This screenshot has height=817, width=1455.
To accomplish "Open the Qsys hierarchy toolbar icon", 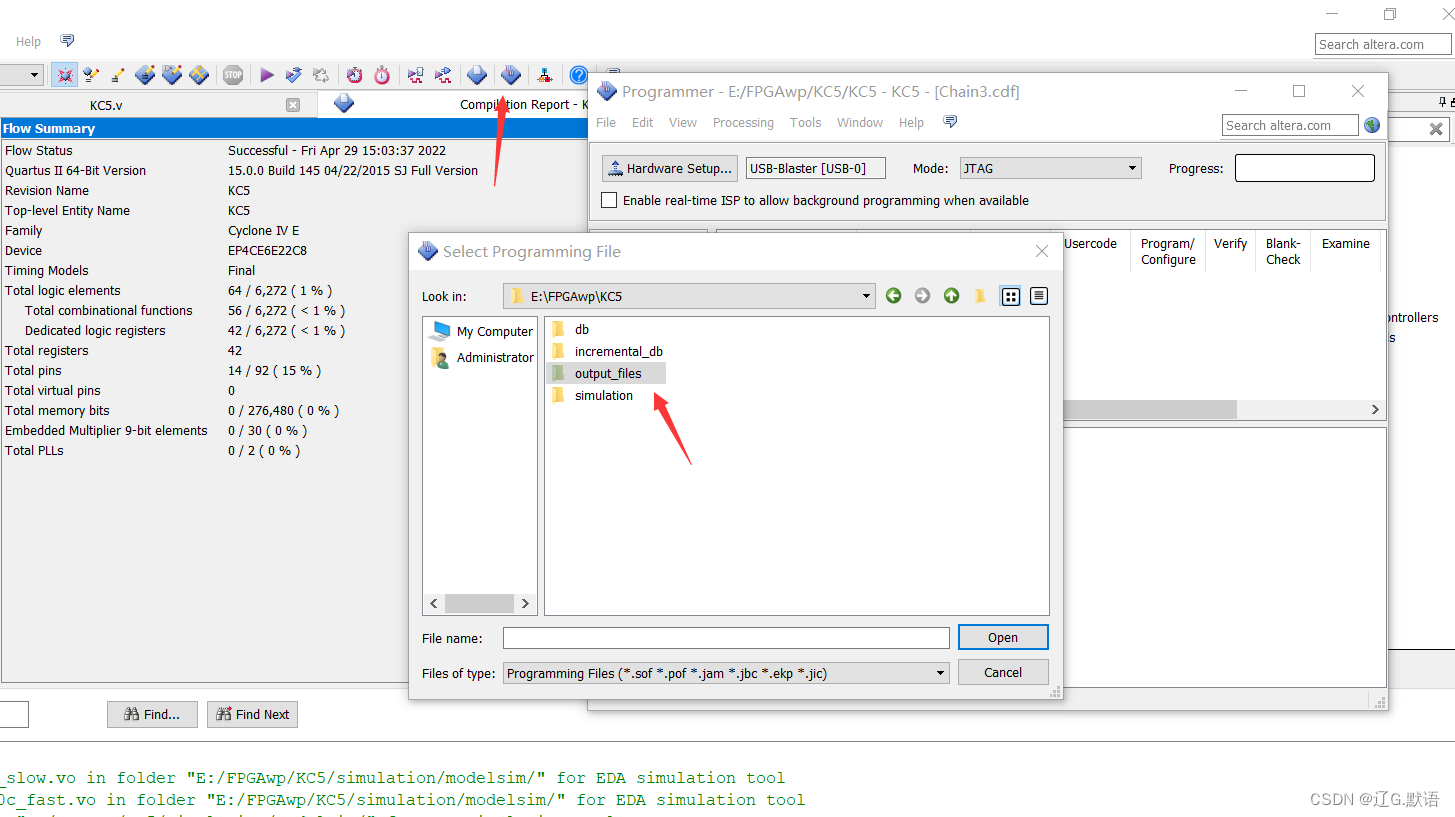I will (544, 75).
